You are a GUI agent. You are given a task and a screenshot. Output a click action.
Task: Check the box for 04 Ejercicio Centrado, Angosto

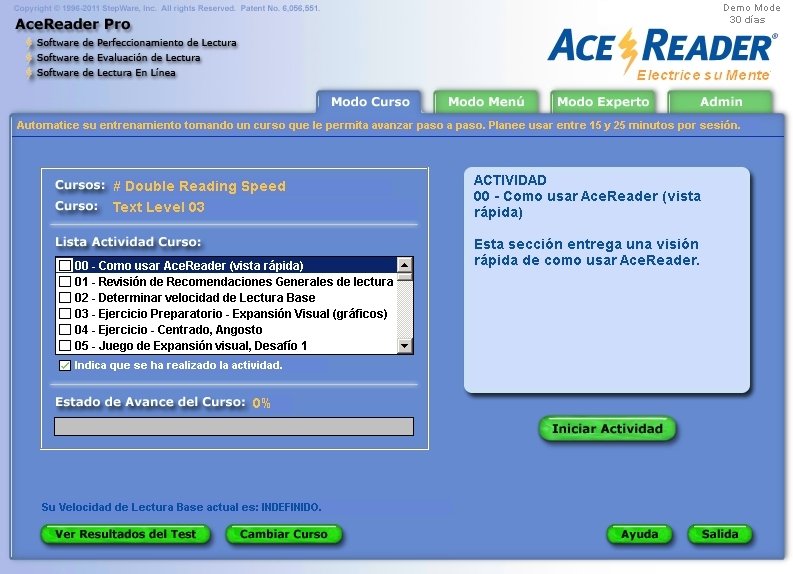(65, 330)
